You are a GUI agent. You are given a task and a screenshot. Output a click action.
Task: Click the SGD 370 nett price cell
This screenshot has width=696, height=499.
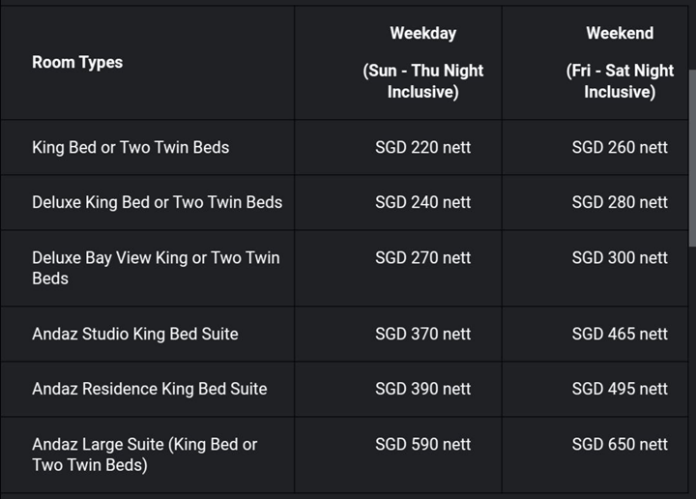(423, 334)
